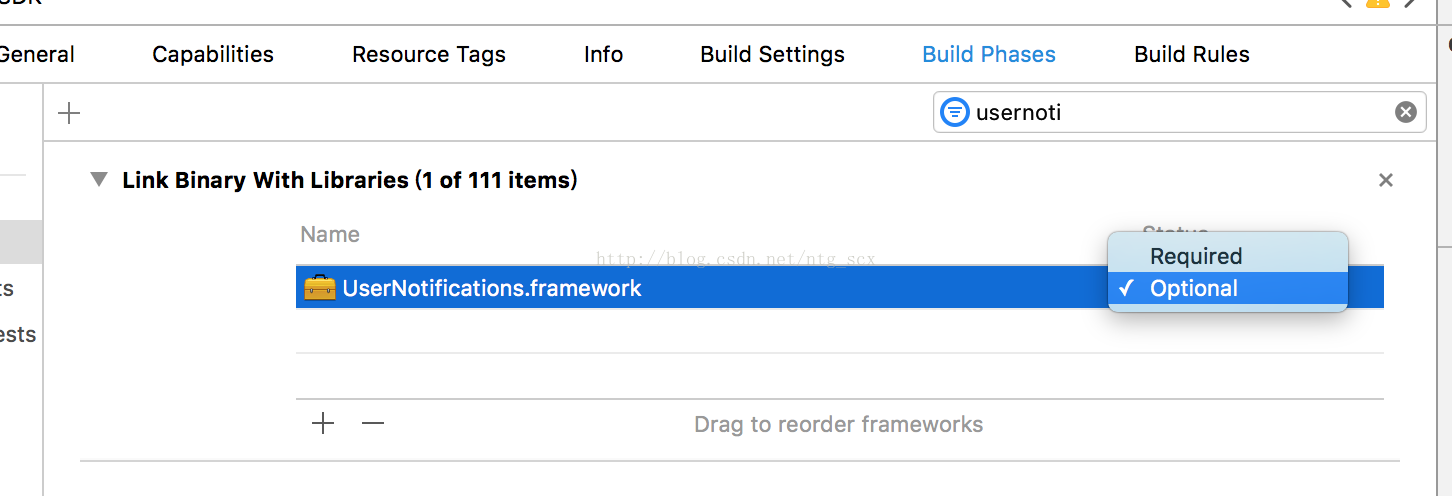This screenshot has width=1452, height=496.
Task: Add a new build phase with plus
Action: [69, 113]
